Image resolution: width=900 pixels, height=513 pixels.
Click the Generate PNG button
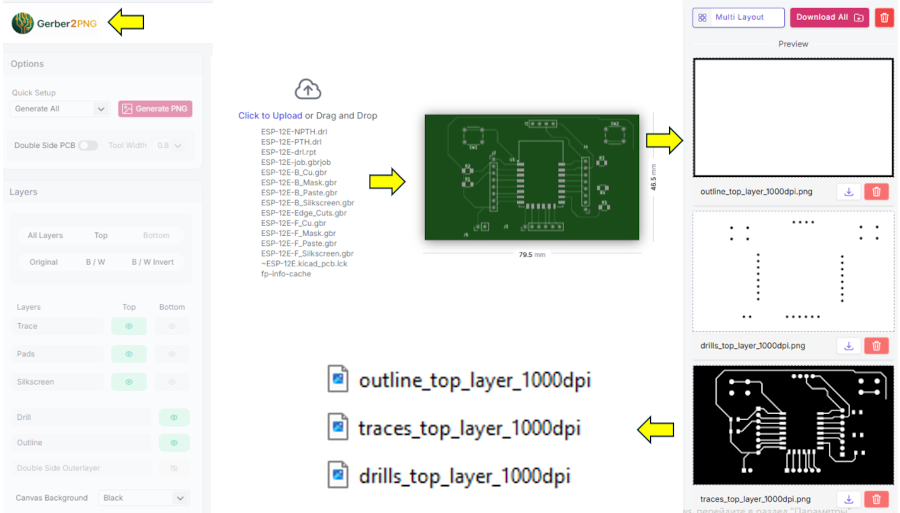pyautogui.click(x=155, y=108)
